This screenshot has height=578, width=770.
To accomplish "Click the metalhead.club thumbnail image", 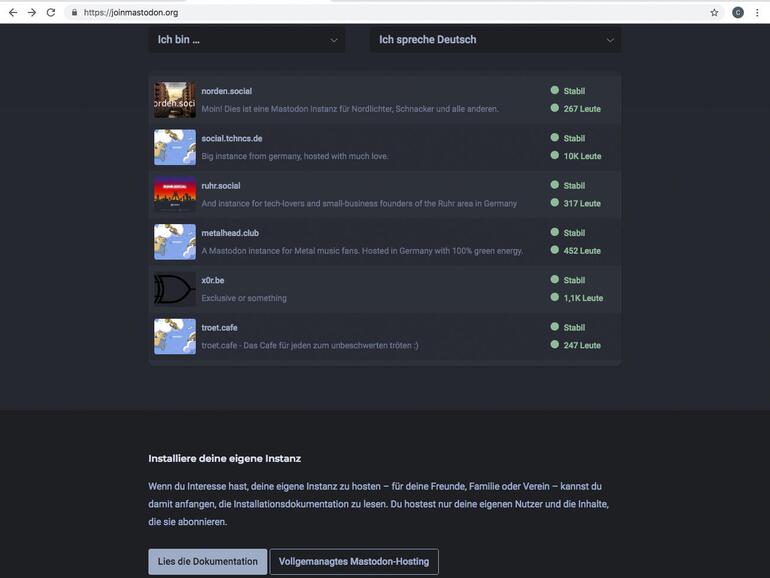I will coord(175,242).
